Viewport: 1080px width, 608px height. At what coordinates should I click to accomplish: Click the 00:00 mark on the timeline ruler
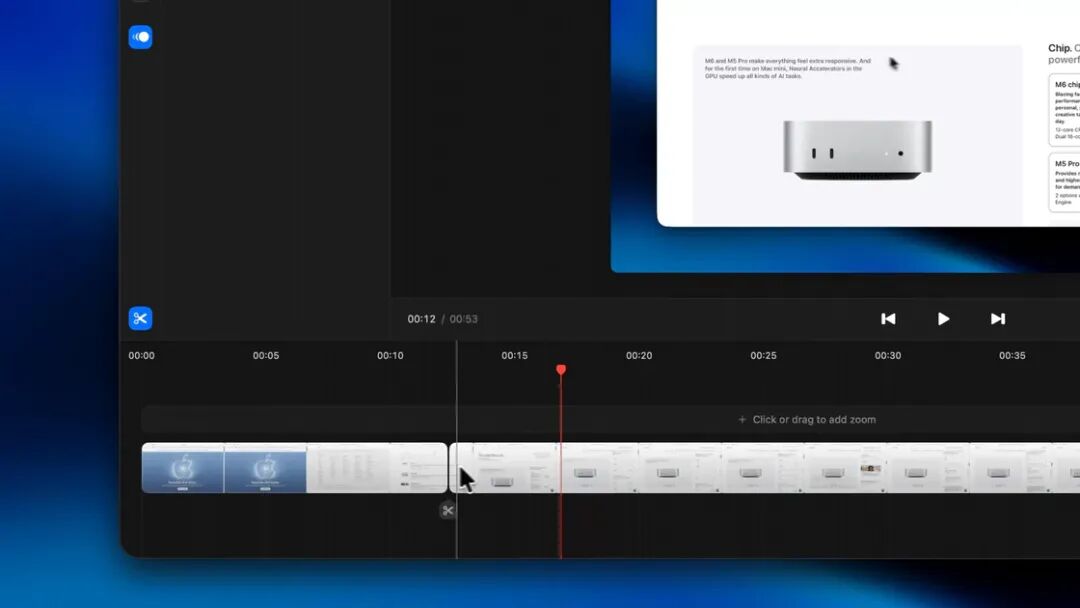[x=141, y=355]
